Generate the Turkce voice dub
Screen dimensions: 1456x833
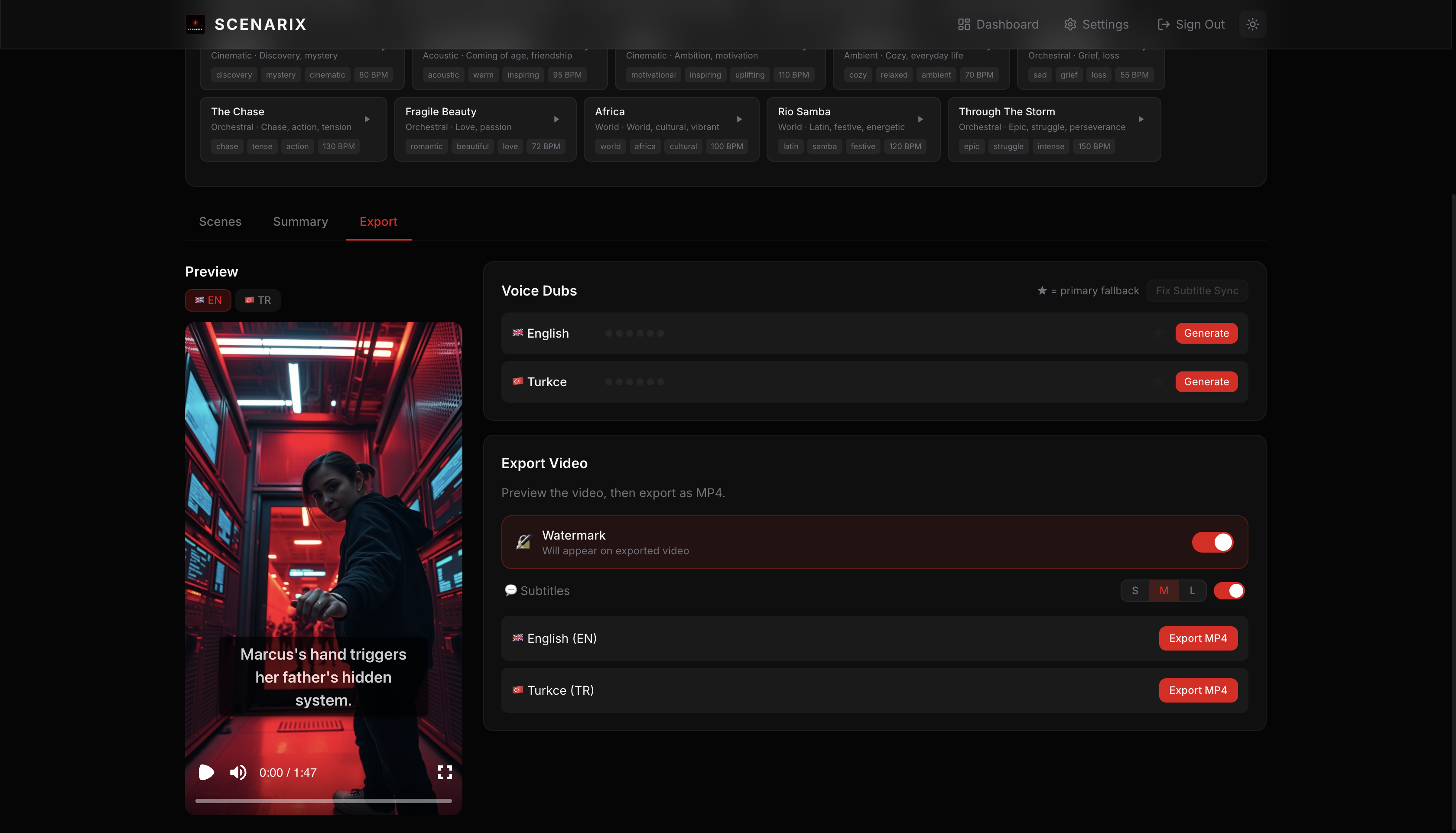(x=1206, y=381)
